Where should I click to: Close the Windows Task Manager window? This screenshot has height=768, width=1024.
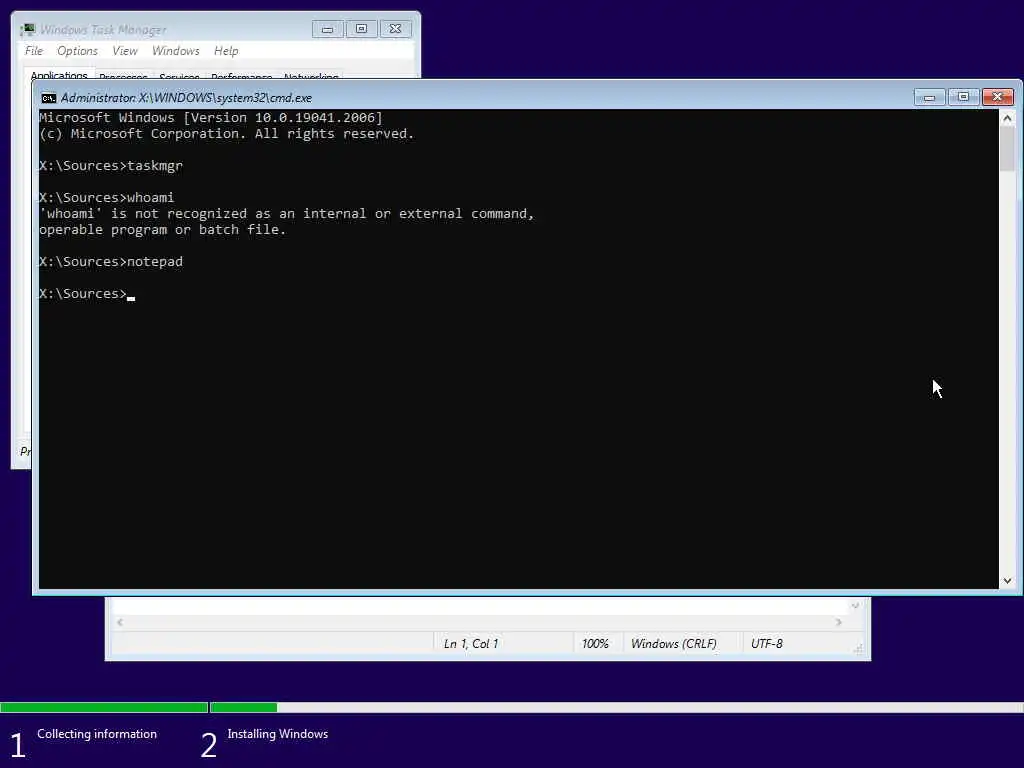click(x=395, y=29)
